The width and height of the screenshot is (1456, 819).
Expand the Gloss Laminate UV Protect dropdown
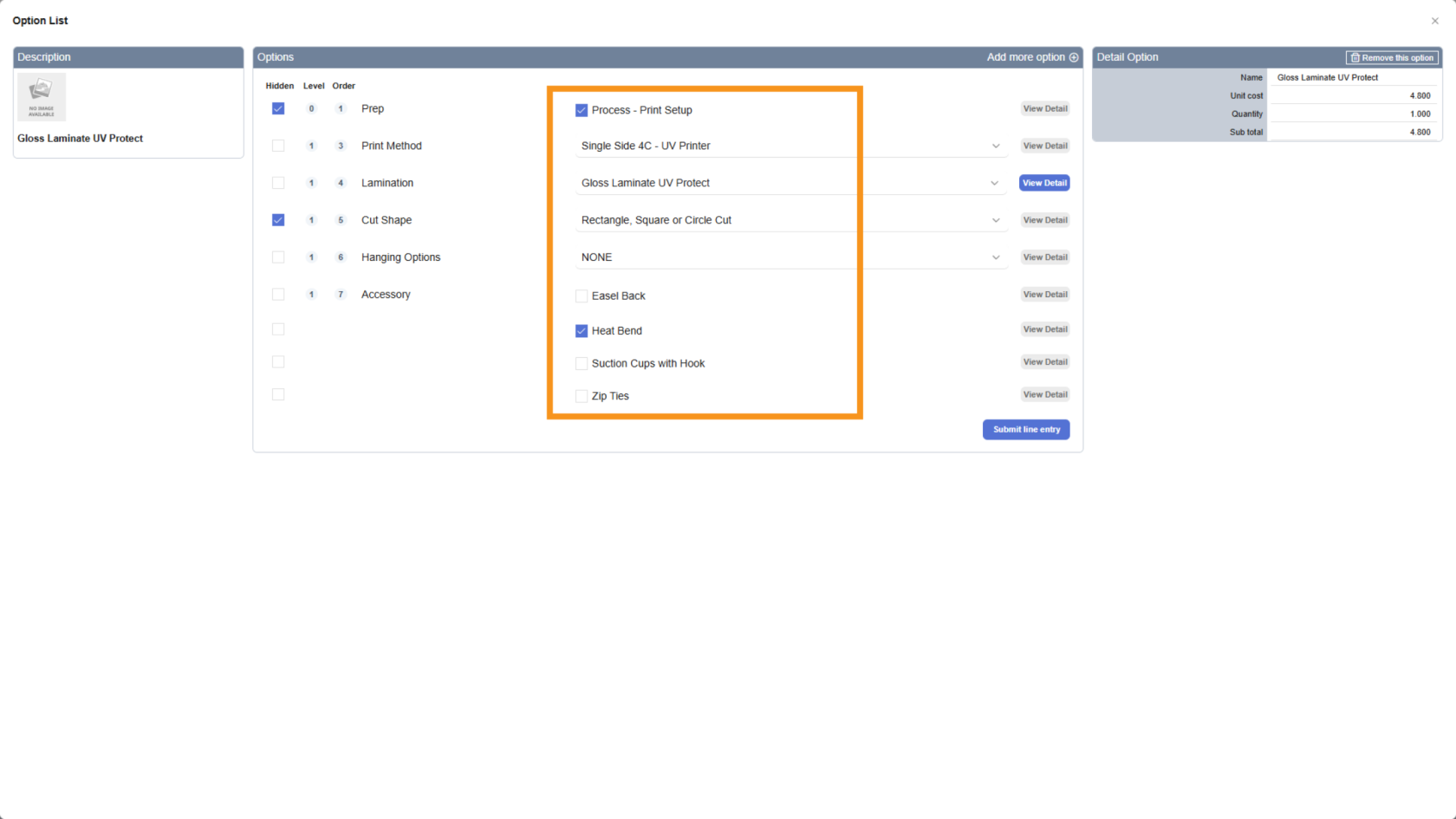996,184
